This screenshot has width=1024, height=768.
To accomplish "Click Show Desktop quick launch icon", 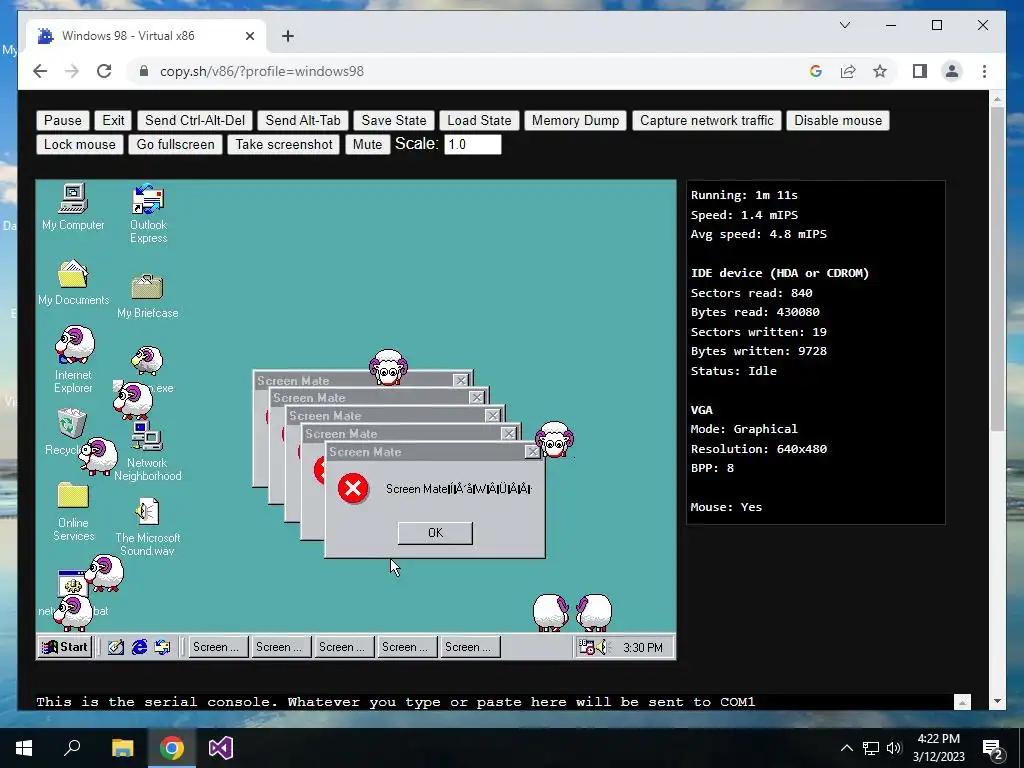I will [x=116, y=647].
